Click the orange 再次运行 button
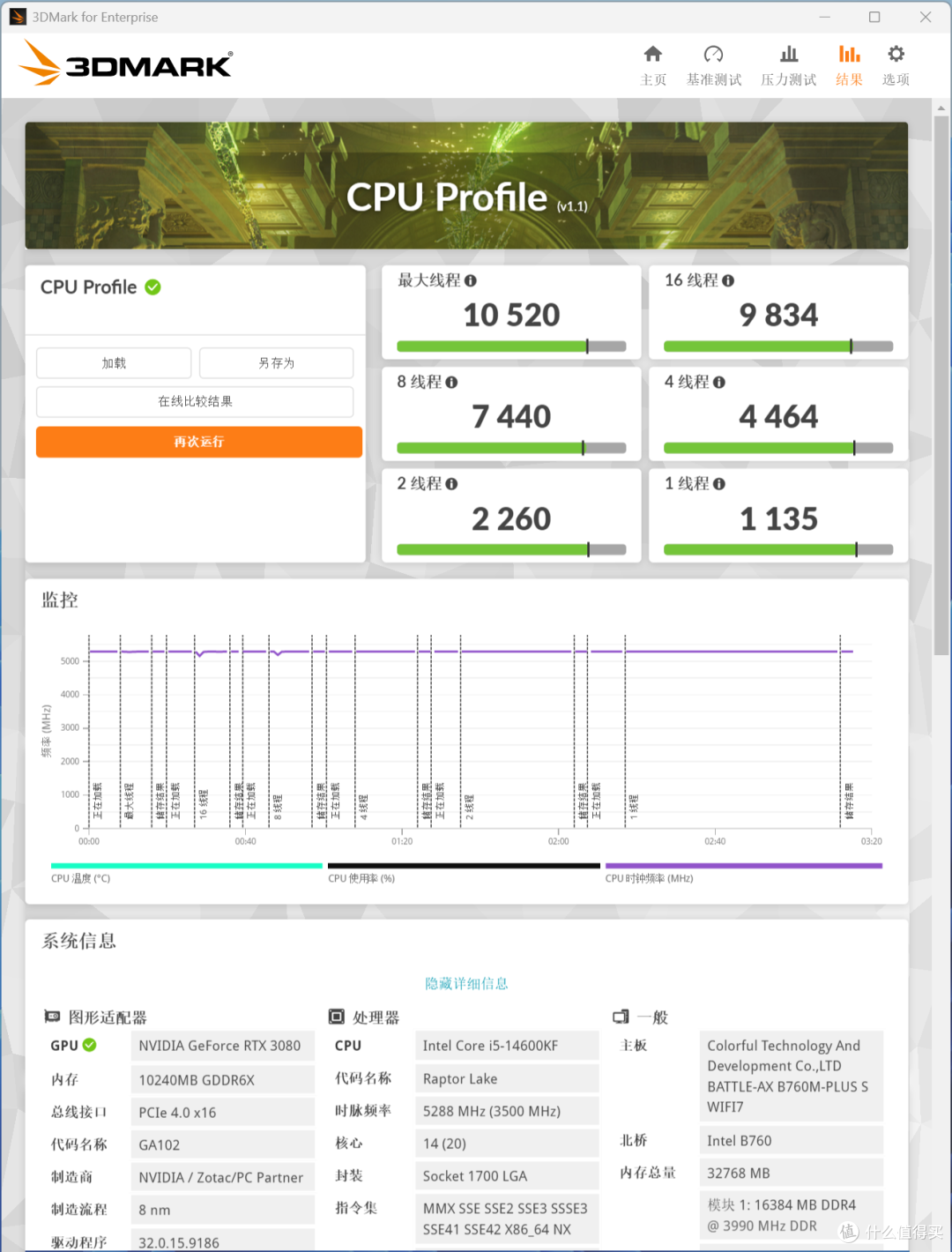 199,442
